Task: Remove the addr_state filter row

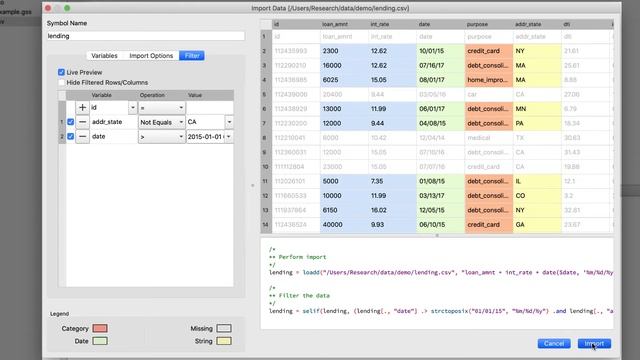Action: pos(82,122)
